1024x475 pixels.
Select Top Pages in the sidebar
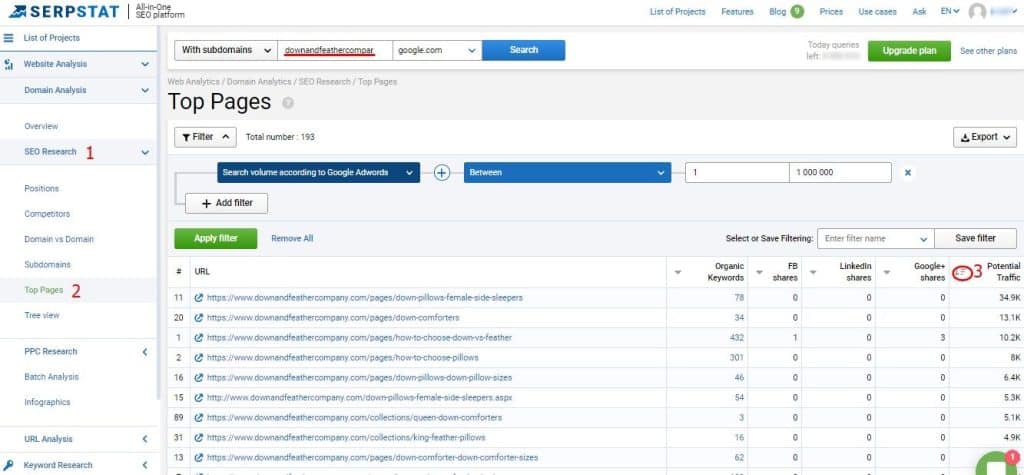tap(44, 290)
